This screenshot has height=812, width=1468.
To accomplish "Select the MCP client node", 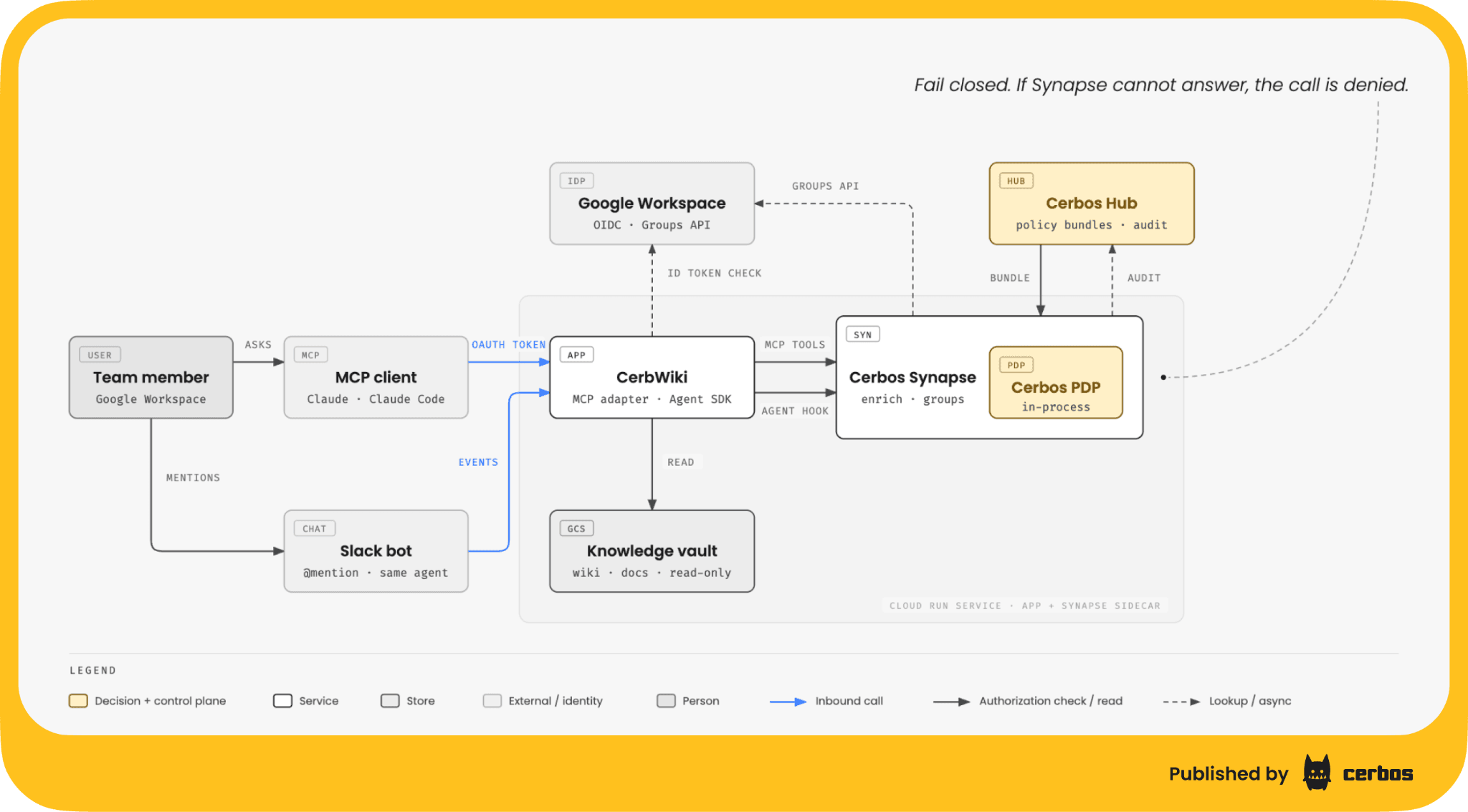I will click(376, 378).
